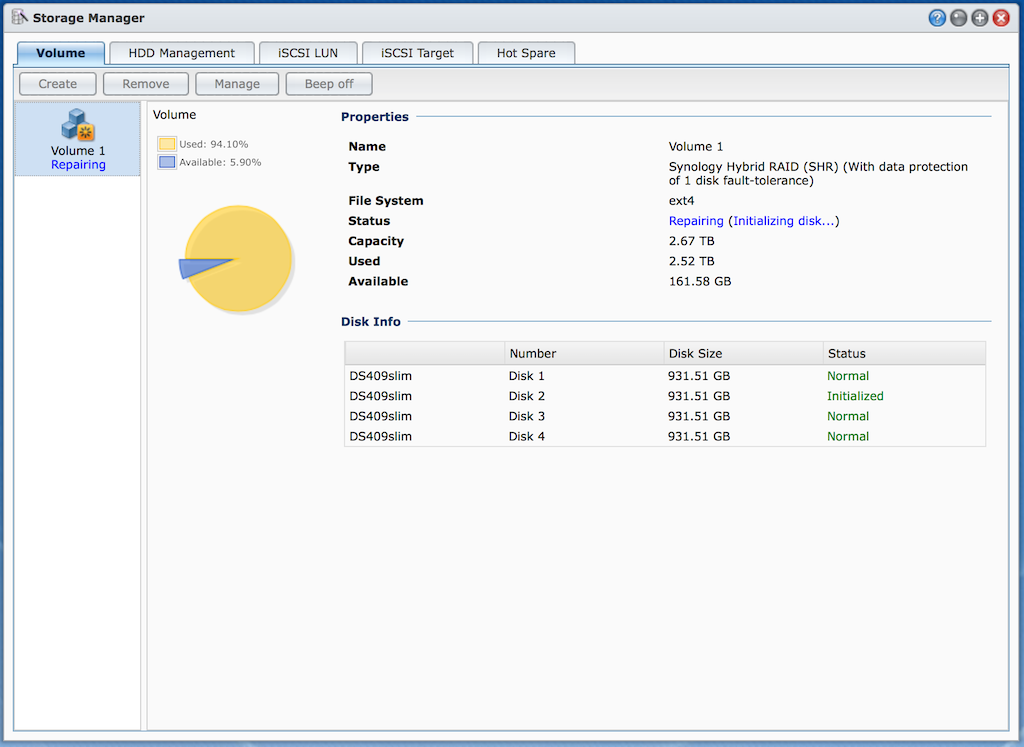Click the 'Used: 94.10%' legend text
This screenshot has height=747, width=1024.
214,144
